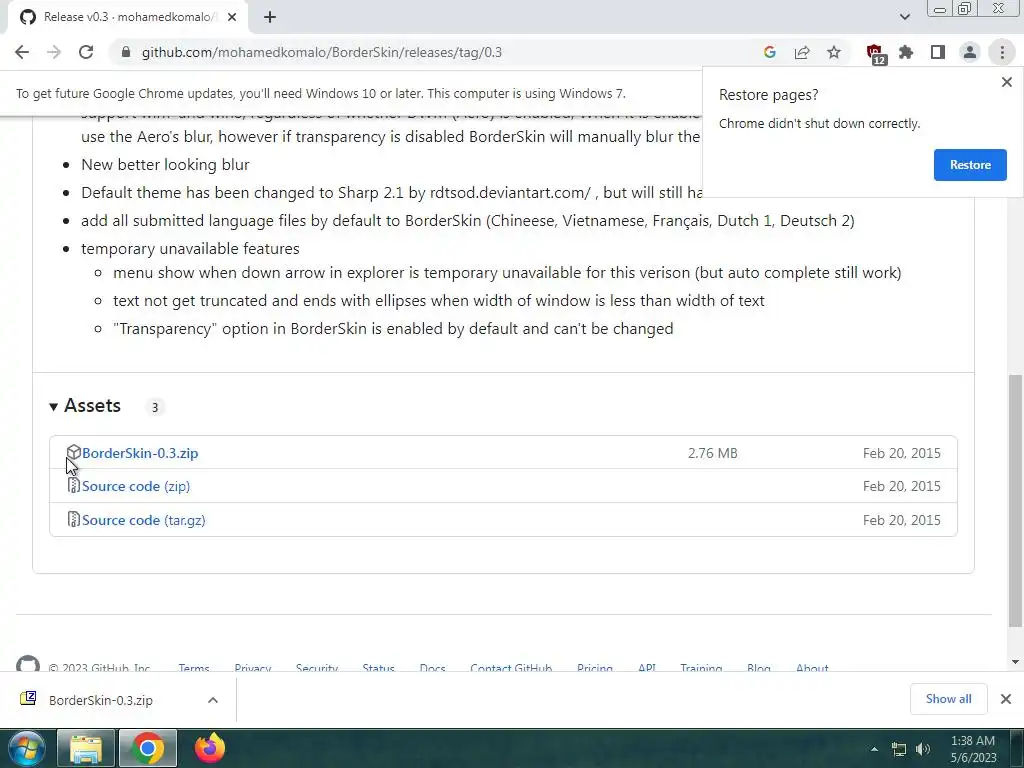Viewport: 1024px width, 768px height.
Task: Open downloaded BorderSkin-0.3.zip in download bar
Action: 101,700
